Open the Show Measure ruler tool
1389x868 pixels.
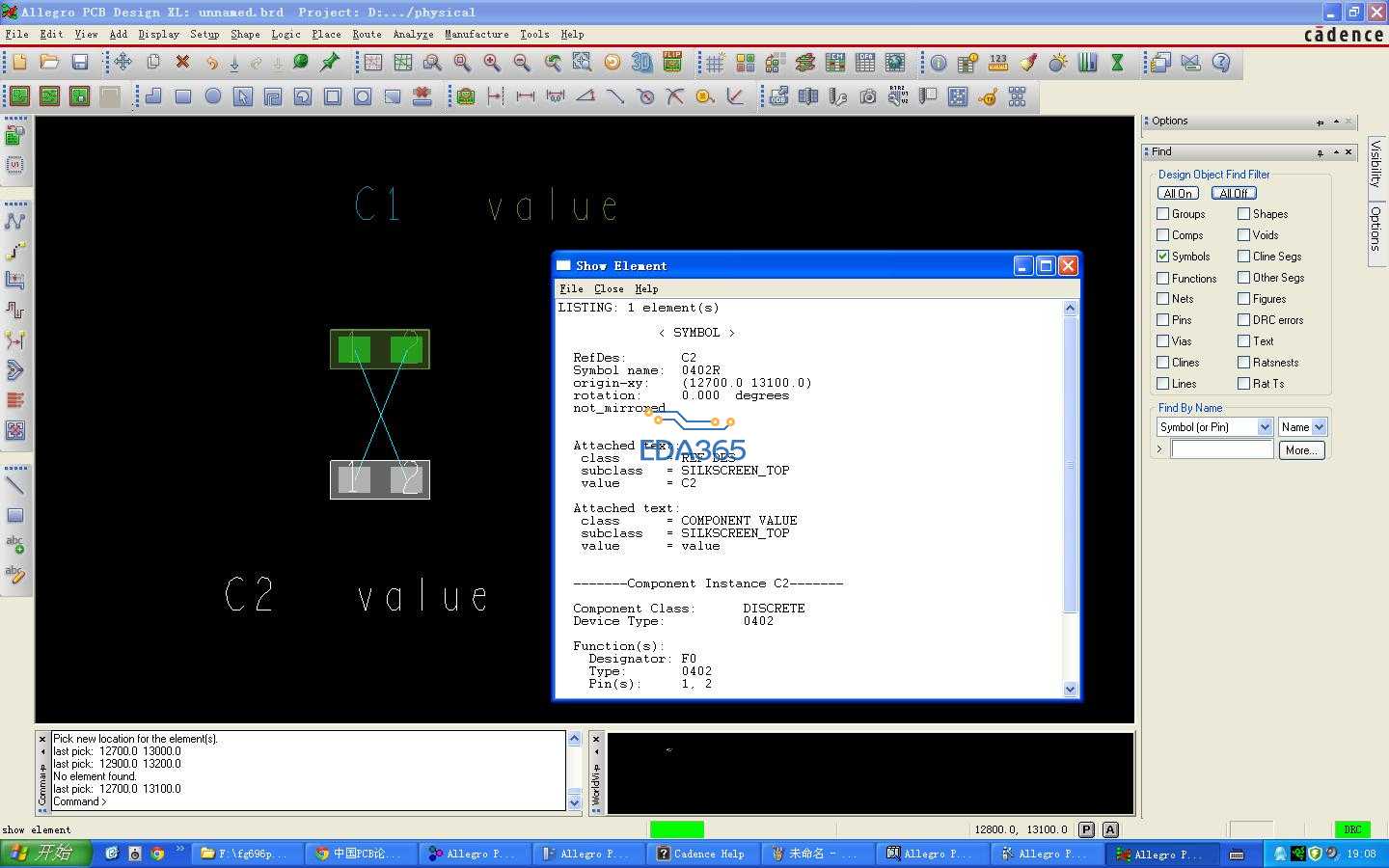click(996, 63)
